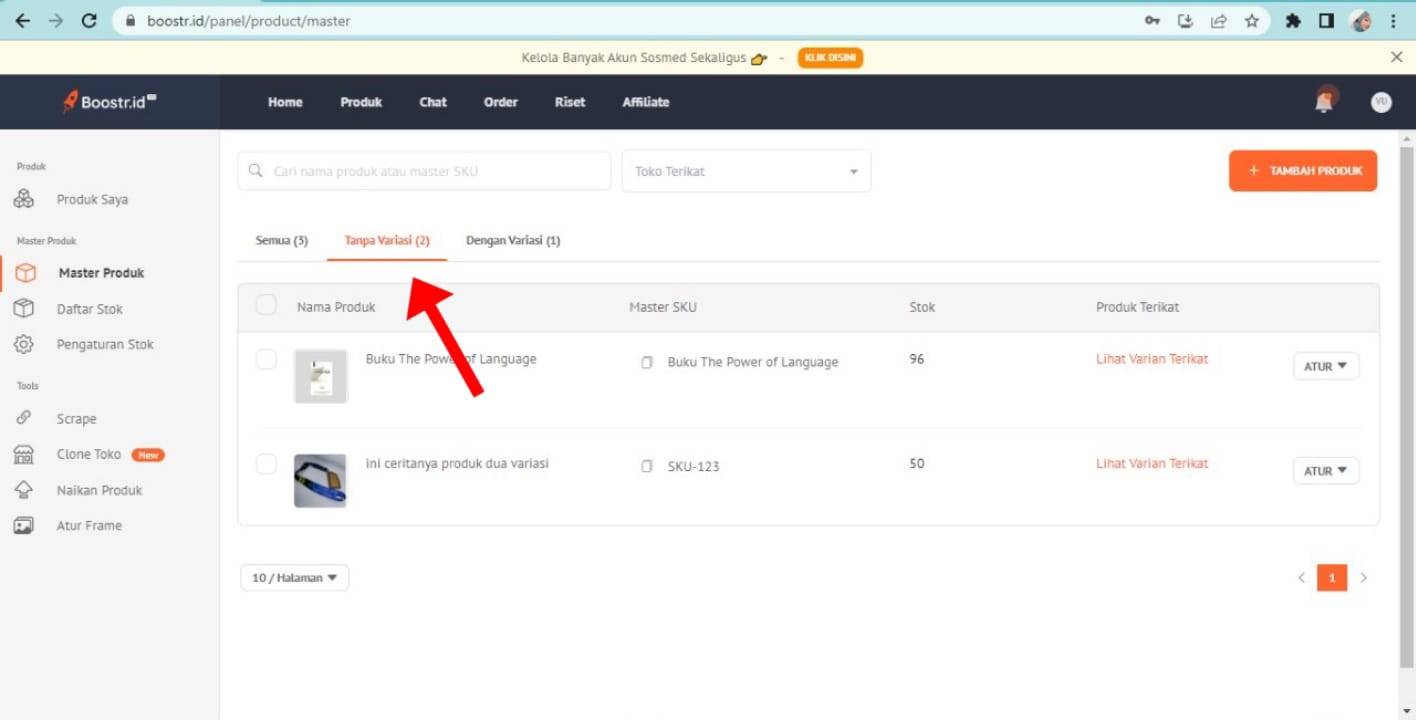Screen dimensions: 1416x720
Task: Tick the select-all checkbox in table header
Action: [x=266, y=305]
